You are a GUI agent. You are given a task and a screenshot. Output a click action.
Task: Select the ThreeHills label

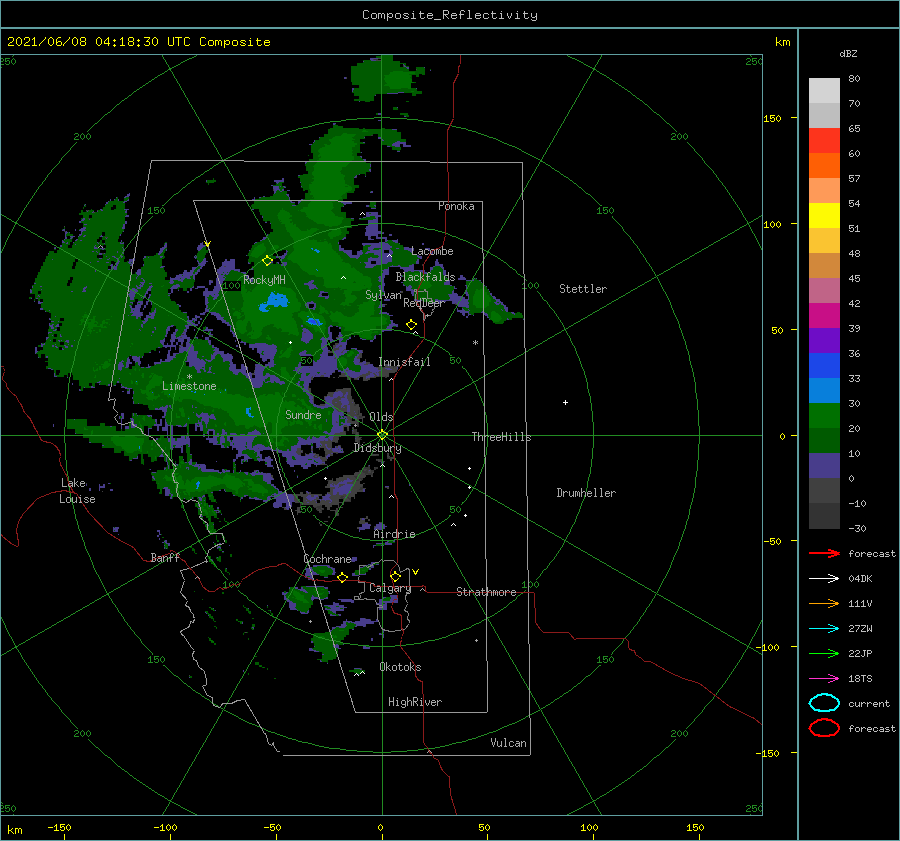tap(501, 437)
